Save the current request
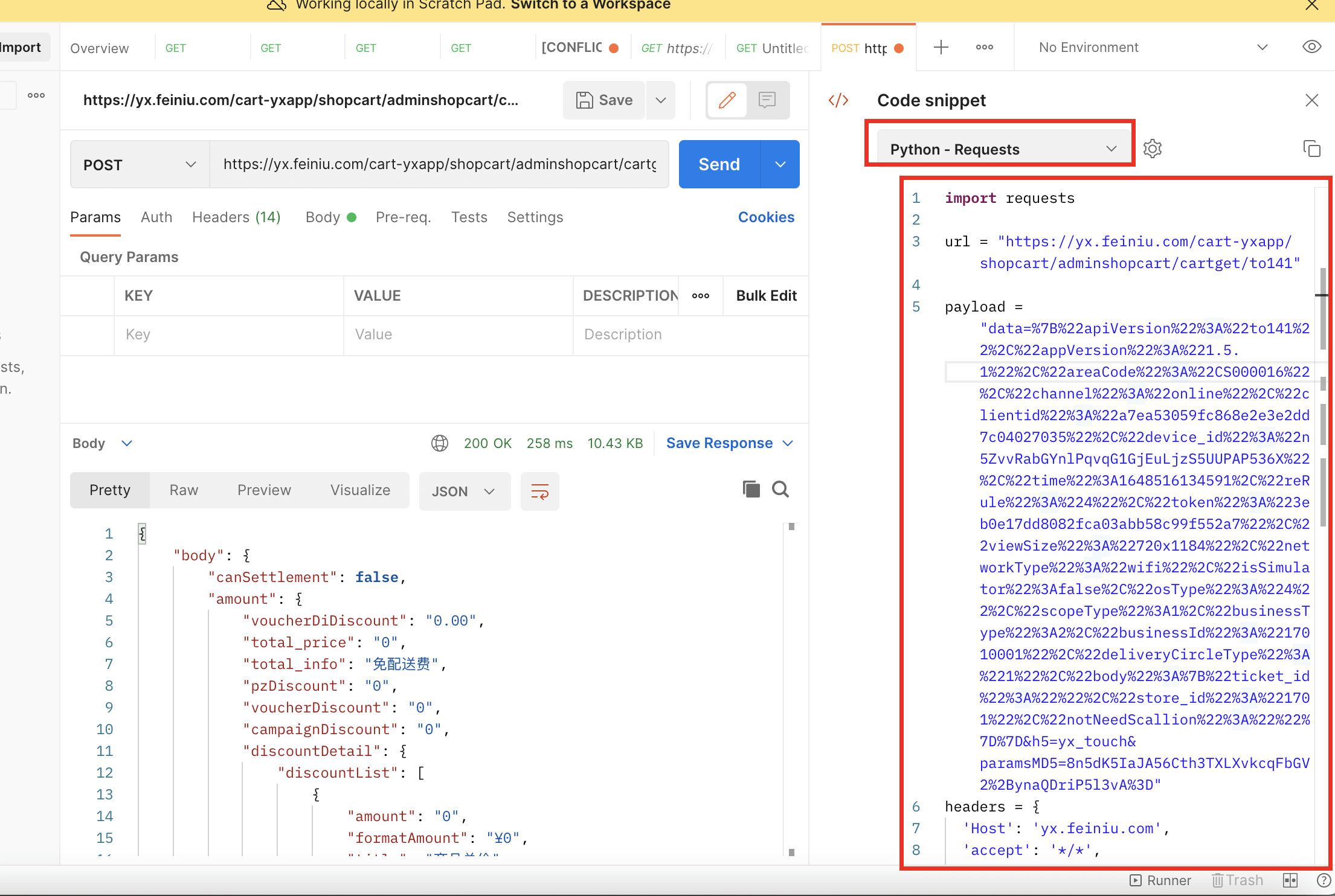1335x896 pixels. coord(605,100)
